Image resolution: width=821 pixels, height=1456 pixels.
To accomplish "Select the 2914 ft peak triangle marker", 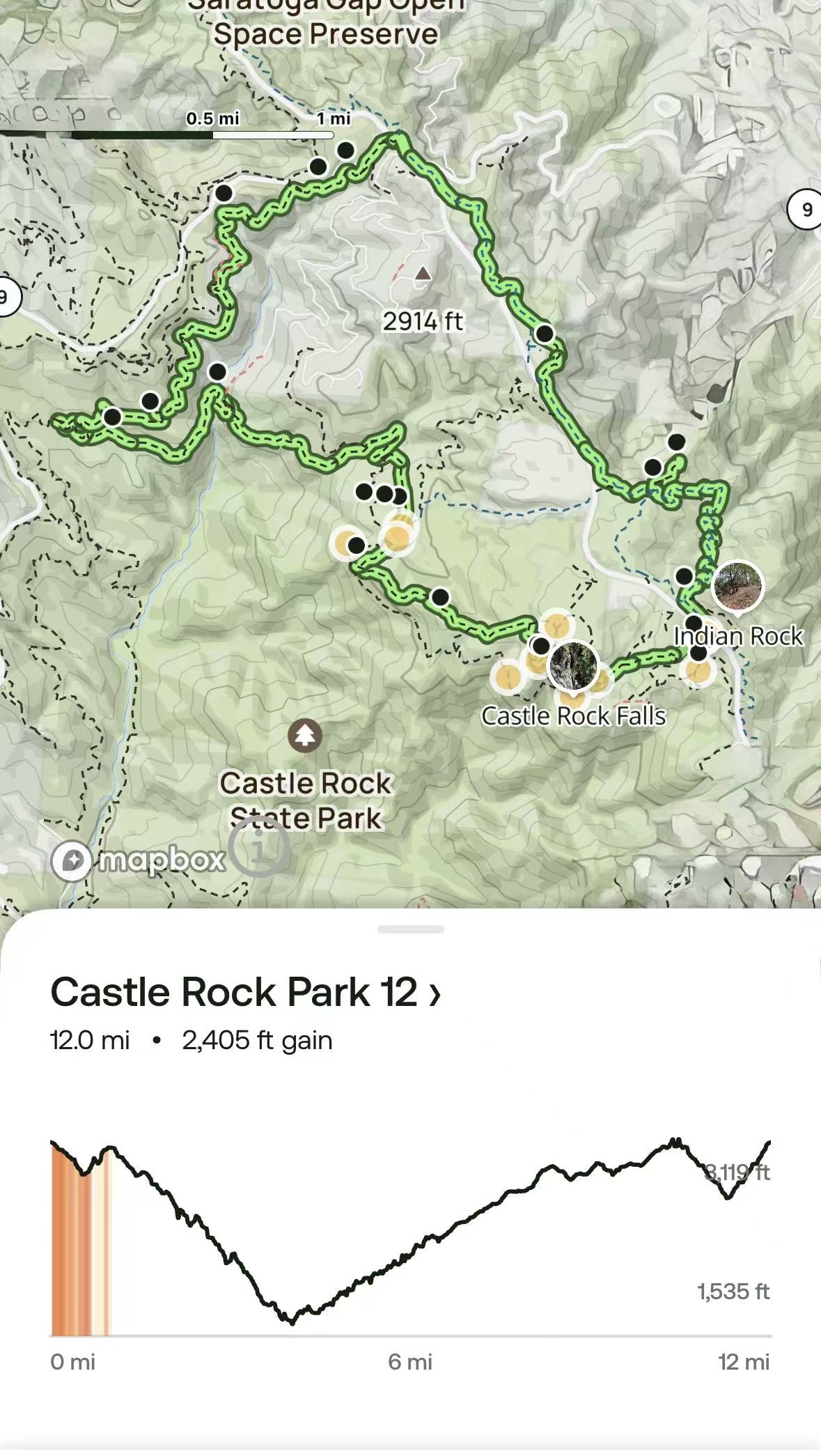I will coord(423,274).
